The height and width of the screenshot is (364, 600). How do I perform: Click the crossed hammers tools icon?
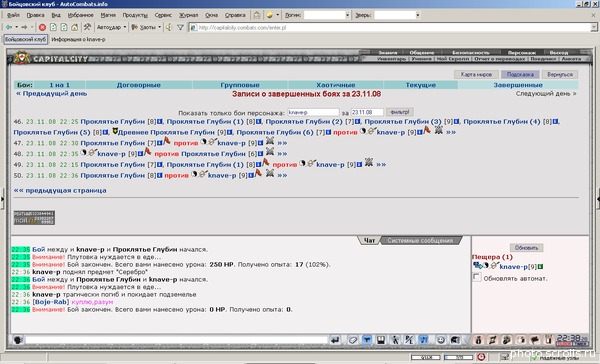[x=87, y=27]
